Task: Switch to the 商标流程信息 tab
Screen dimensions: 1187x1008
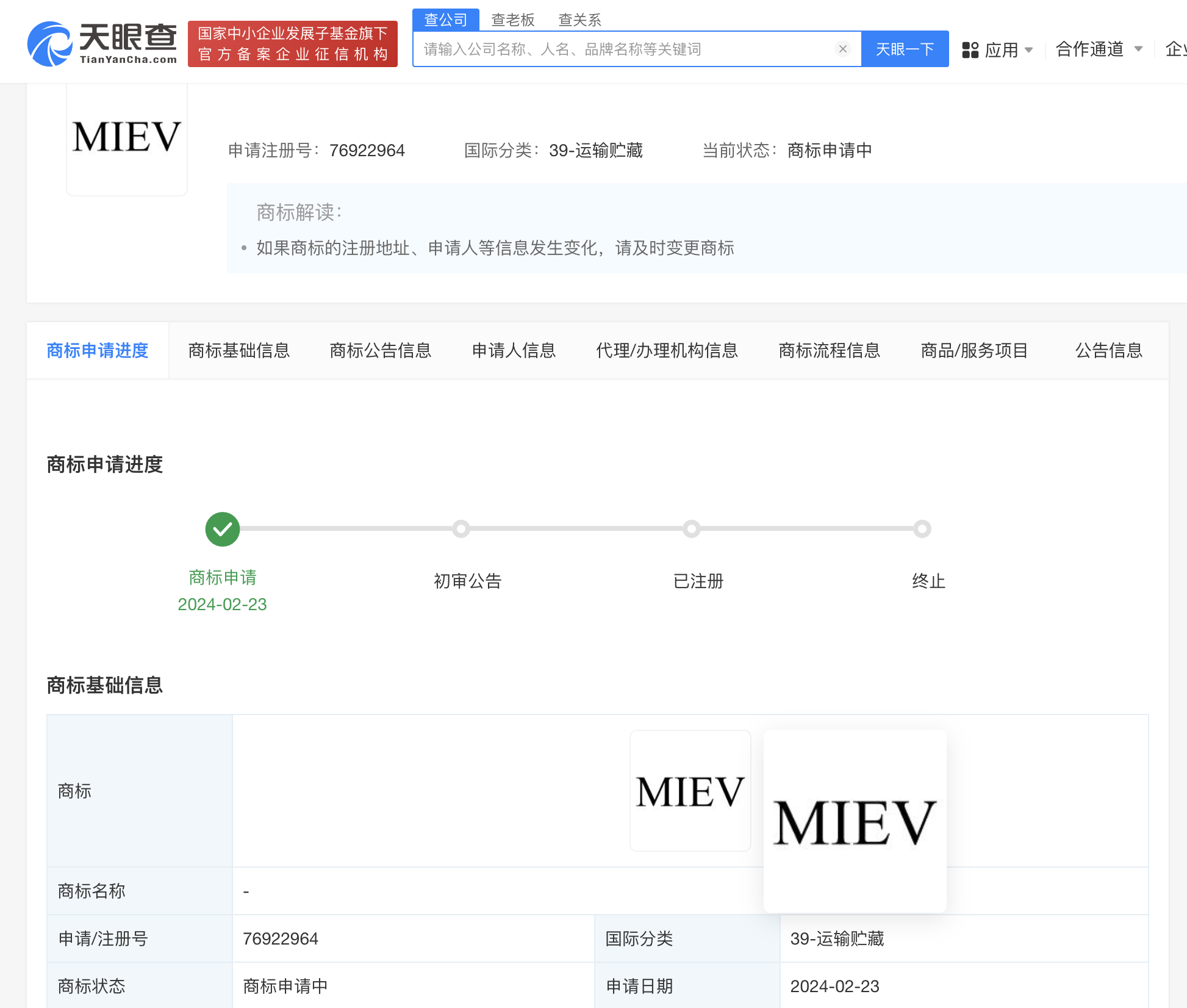Action: pos(830,350)
